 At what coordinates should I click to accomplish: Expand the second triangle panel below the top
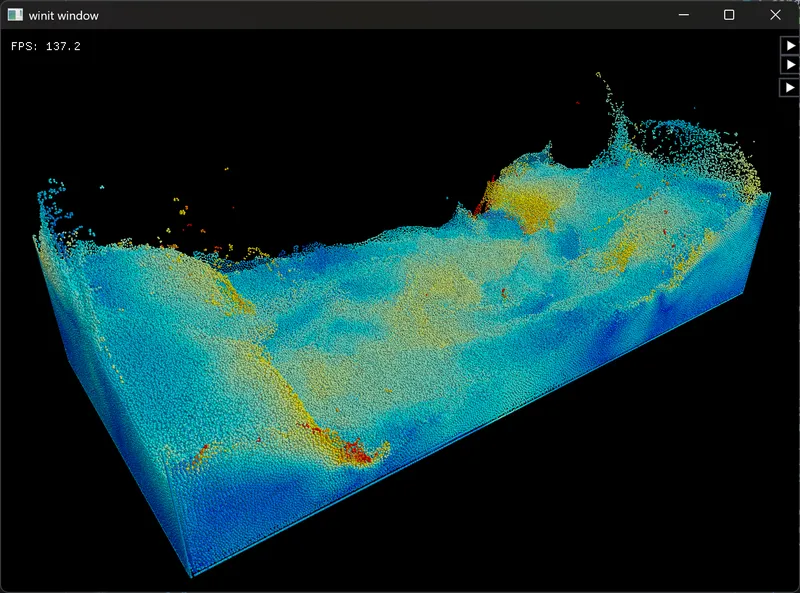[x=790, y=65]
